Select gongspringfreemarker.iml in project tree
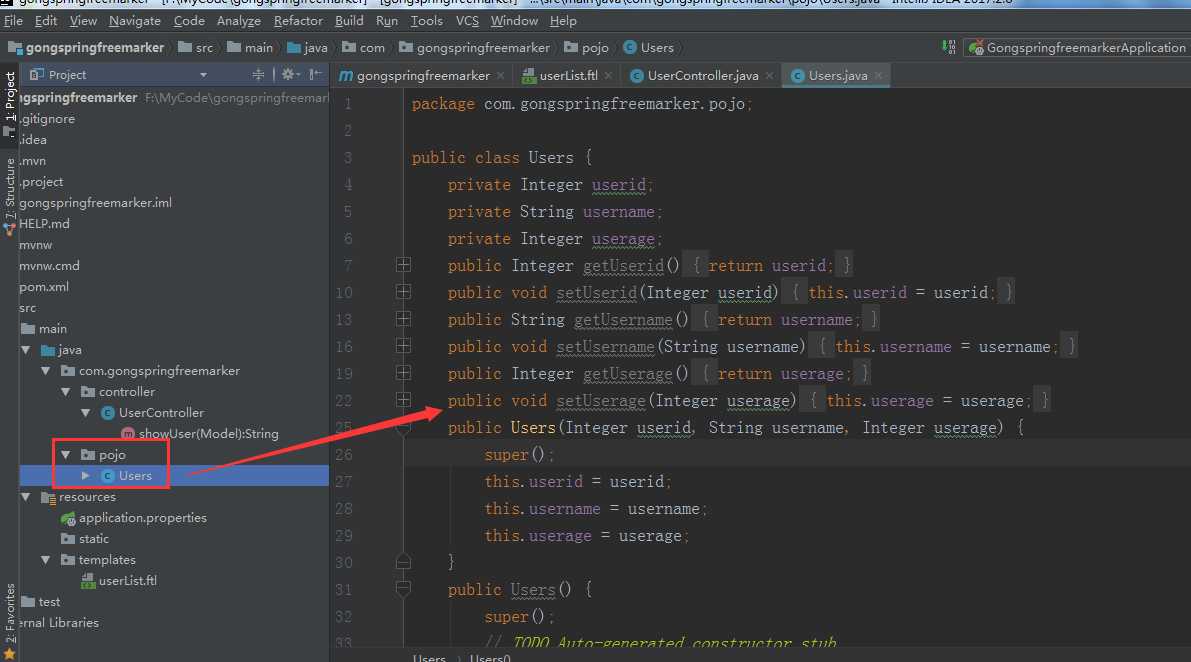Screen dimensions: 1191x662 (x=96, y=203)
